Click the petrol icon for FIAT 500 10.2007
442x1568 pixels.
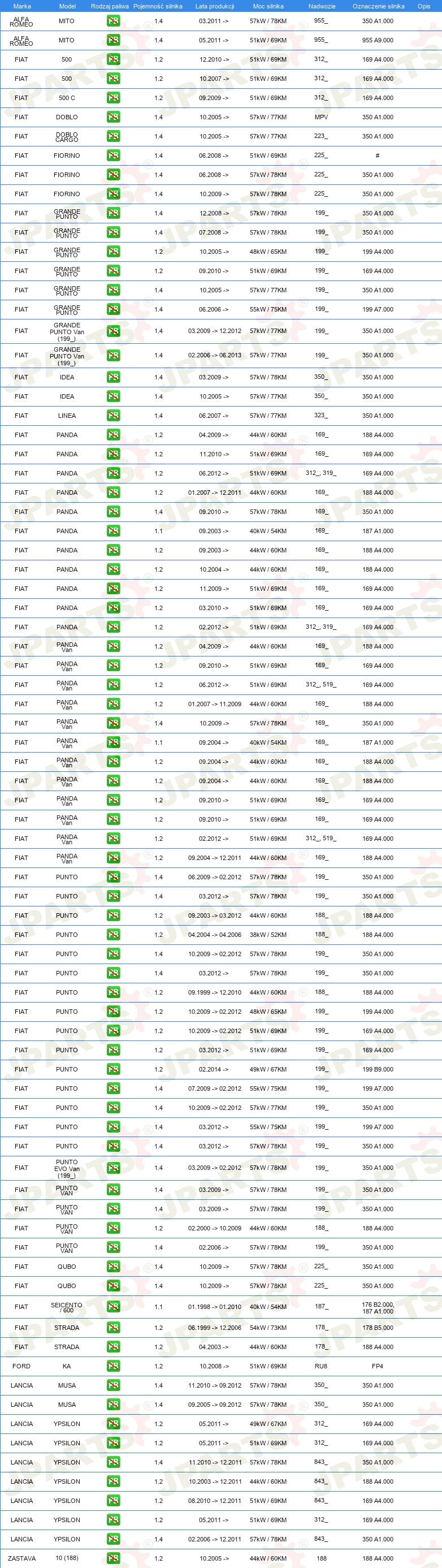[x=113, y=79]
